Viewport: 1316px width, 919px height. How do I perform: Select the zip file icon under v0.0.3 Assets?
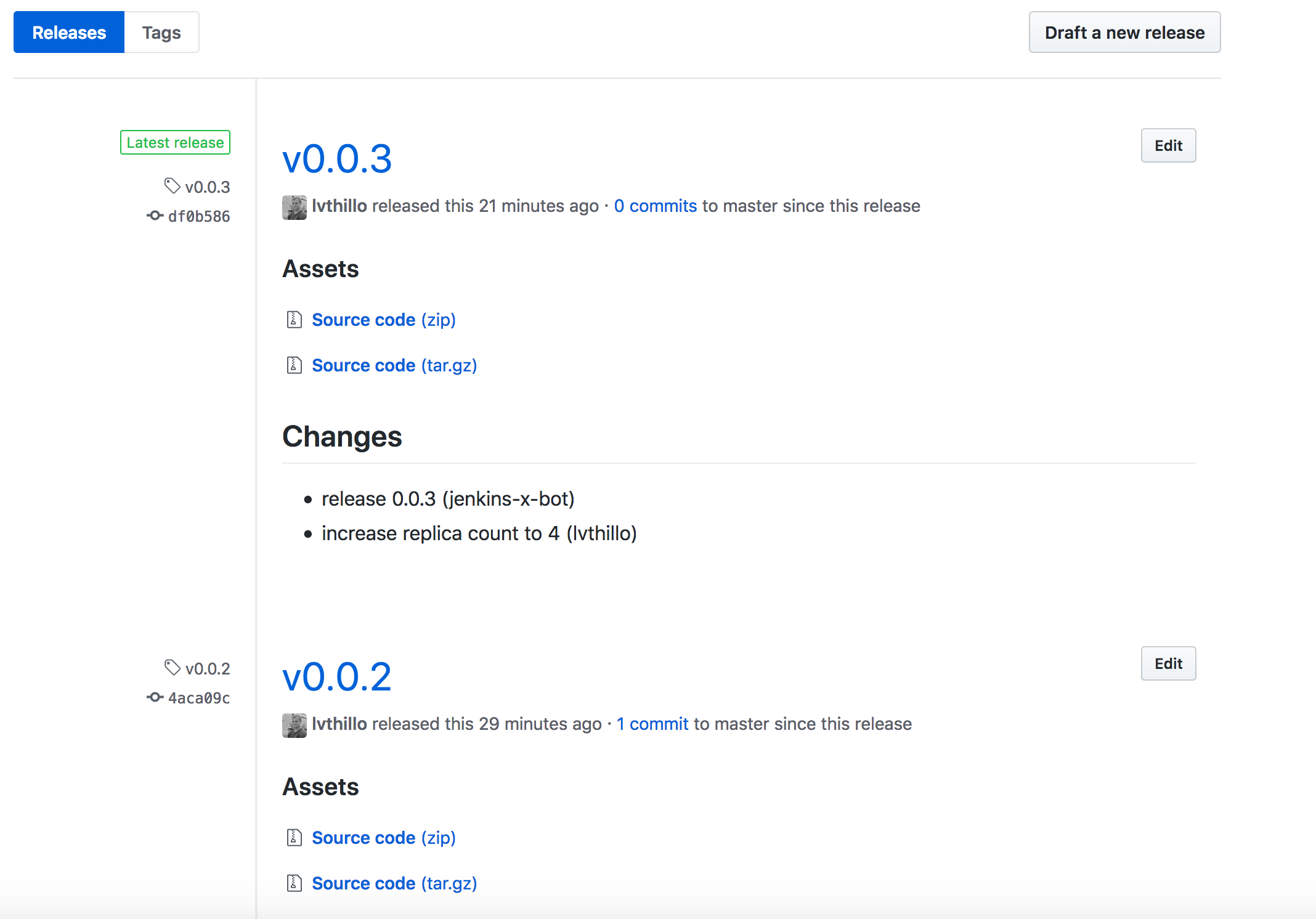coord(294,320)
